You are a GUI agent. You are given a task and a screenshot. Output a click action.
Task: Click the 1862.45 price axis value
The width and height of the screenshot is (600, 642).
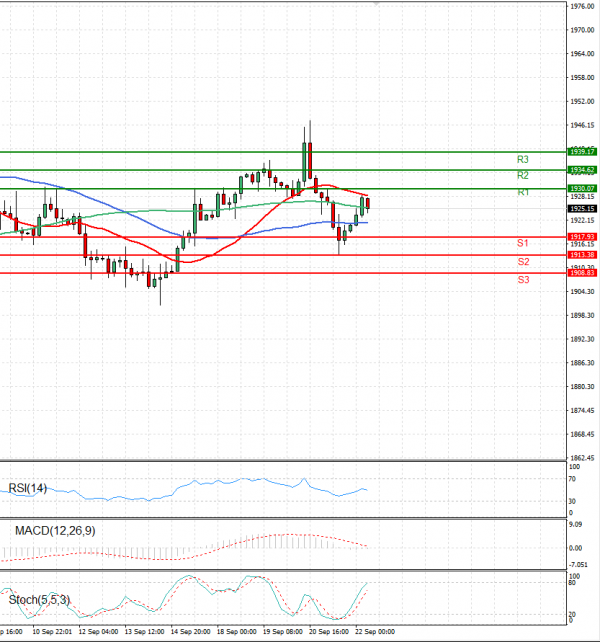tap(582, 458)
